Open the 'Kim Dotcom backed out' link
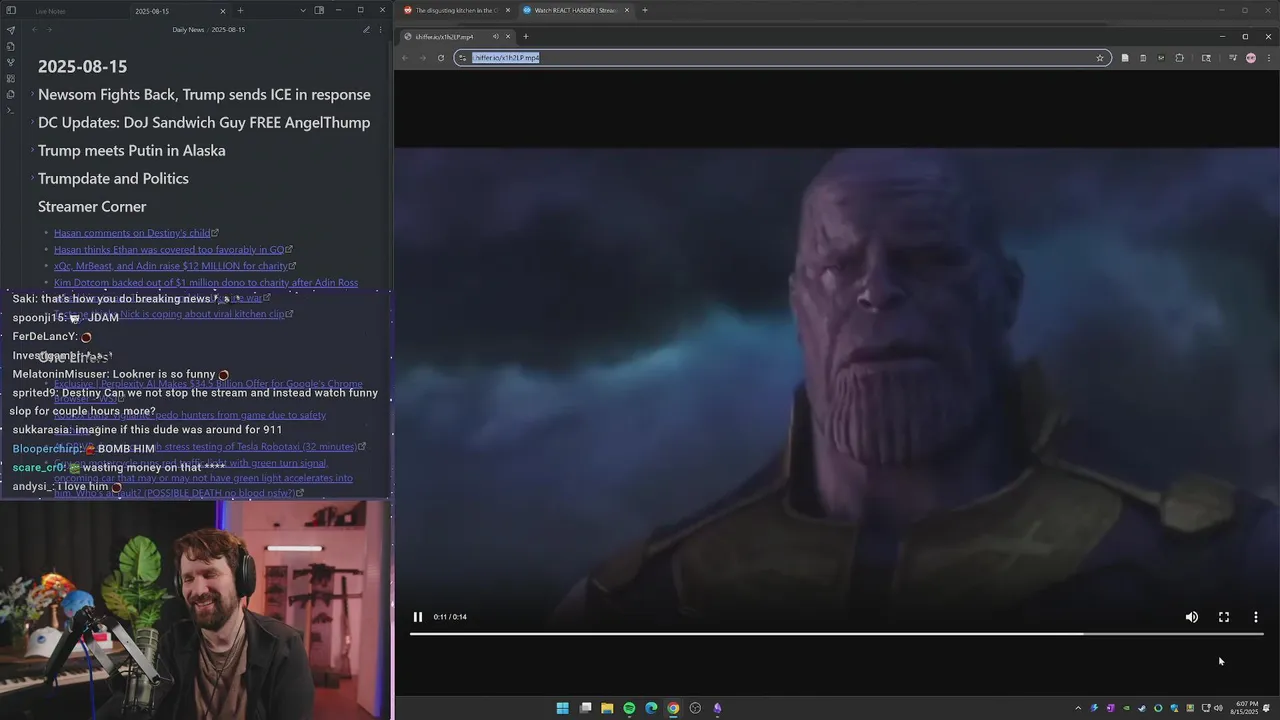This screenshot has height=720, width=1280. [206, 283]
